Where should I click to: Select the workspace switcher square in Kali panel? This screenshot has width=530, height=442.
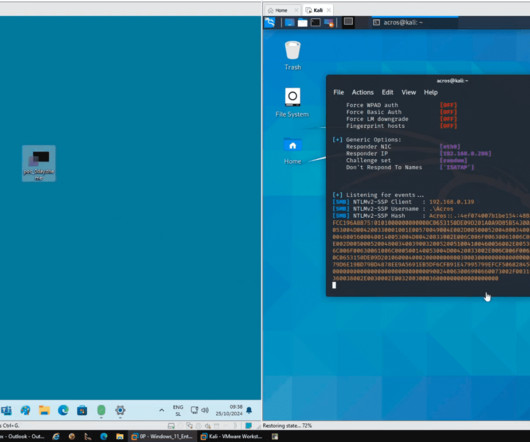tap(348, 22)
